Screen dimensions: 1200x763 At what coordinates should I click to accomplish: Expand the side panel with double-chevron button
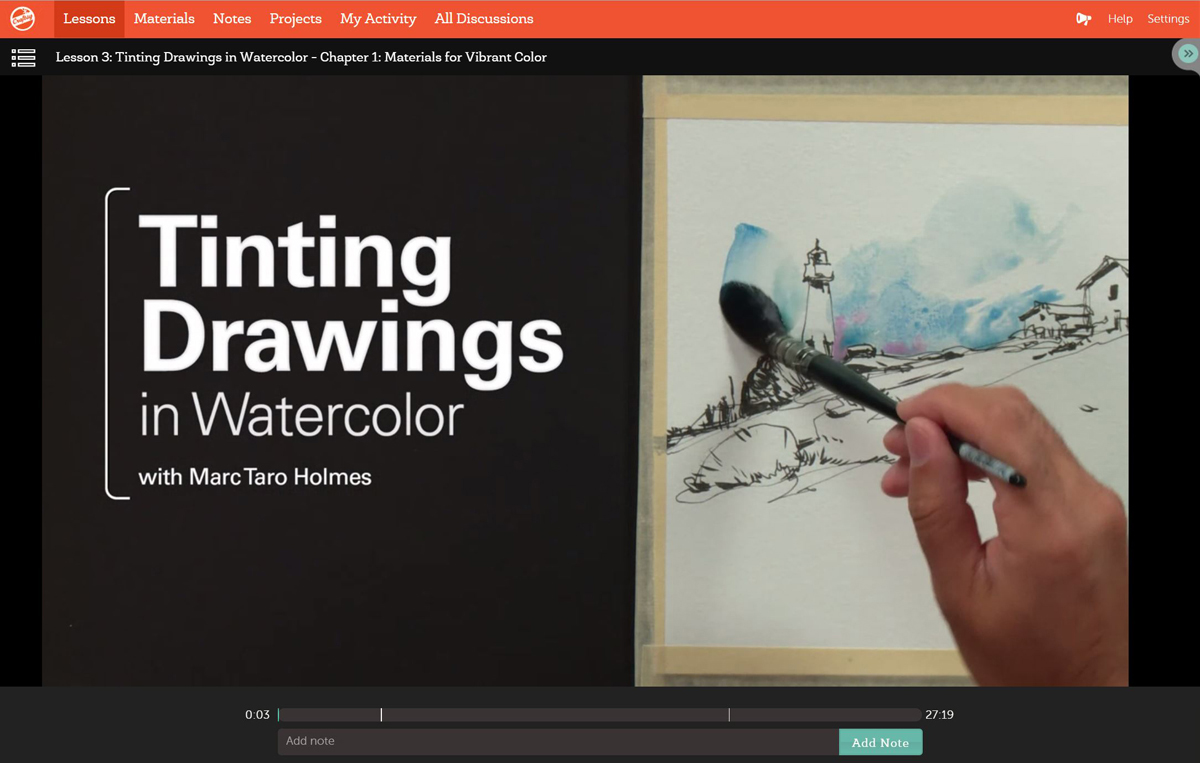pos(1187,54)
